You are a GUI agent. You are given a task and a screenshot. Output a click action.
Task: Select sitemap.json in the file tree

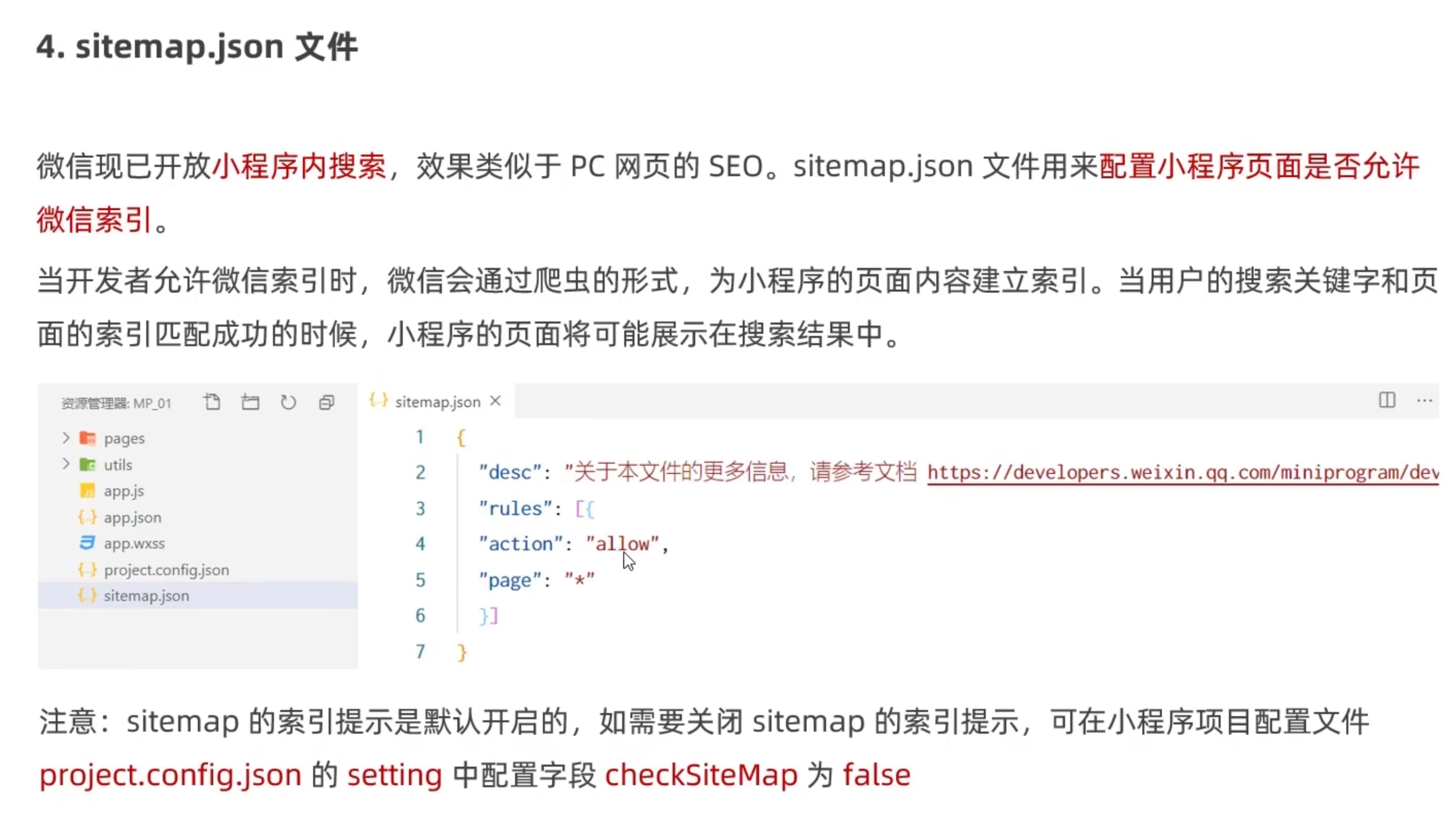pos(198,596)
